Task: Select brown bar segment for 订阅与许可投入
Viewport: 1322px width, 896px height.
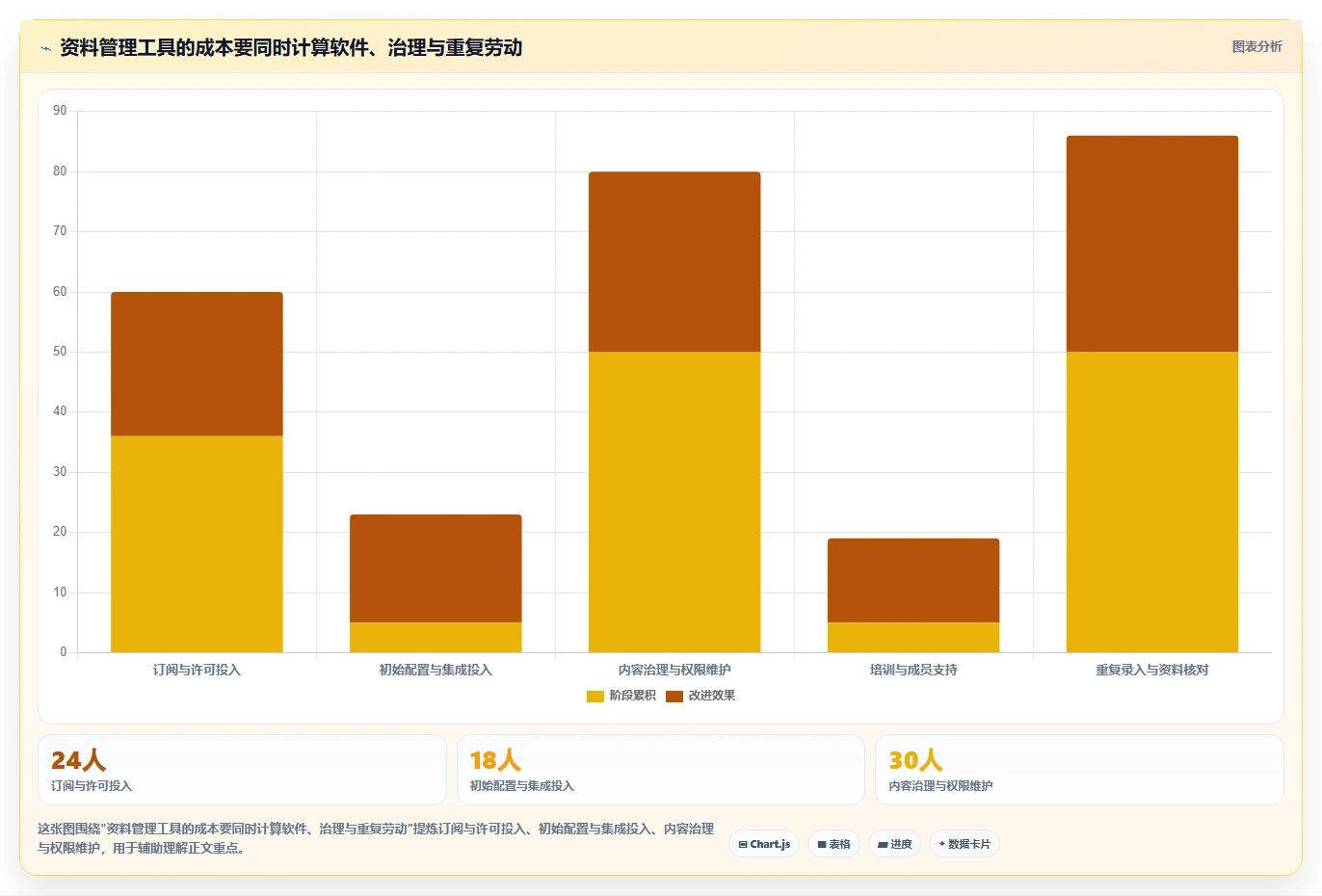Action: click(x=197, y=364)
